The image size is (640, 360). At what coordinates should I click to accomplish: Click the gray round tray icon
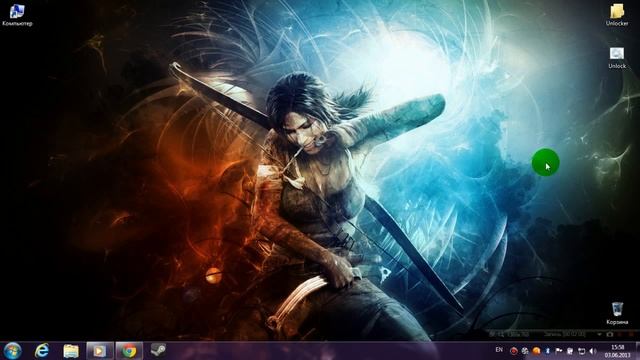click(x=525, y=351)
